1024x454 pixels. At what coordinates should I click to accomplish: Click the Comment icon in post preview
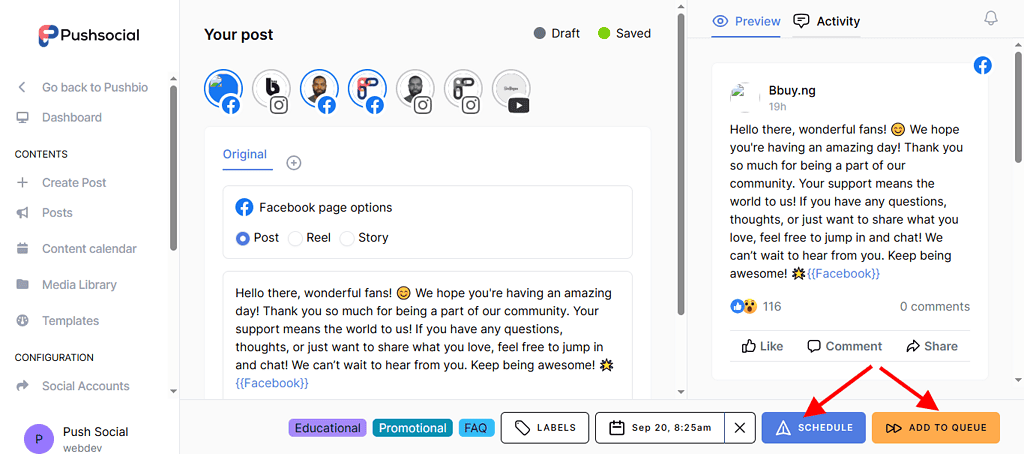point(814,346)
